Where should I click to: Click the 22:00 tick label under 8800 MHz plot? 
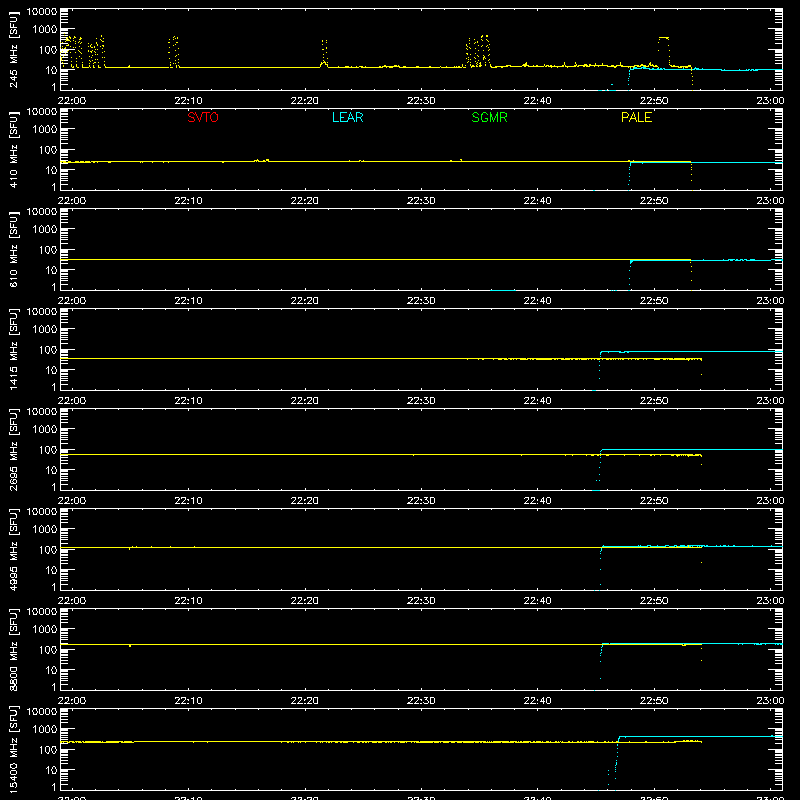(x=72, y=701)
